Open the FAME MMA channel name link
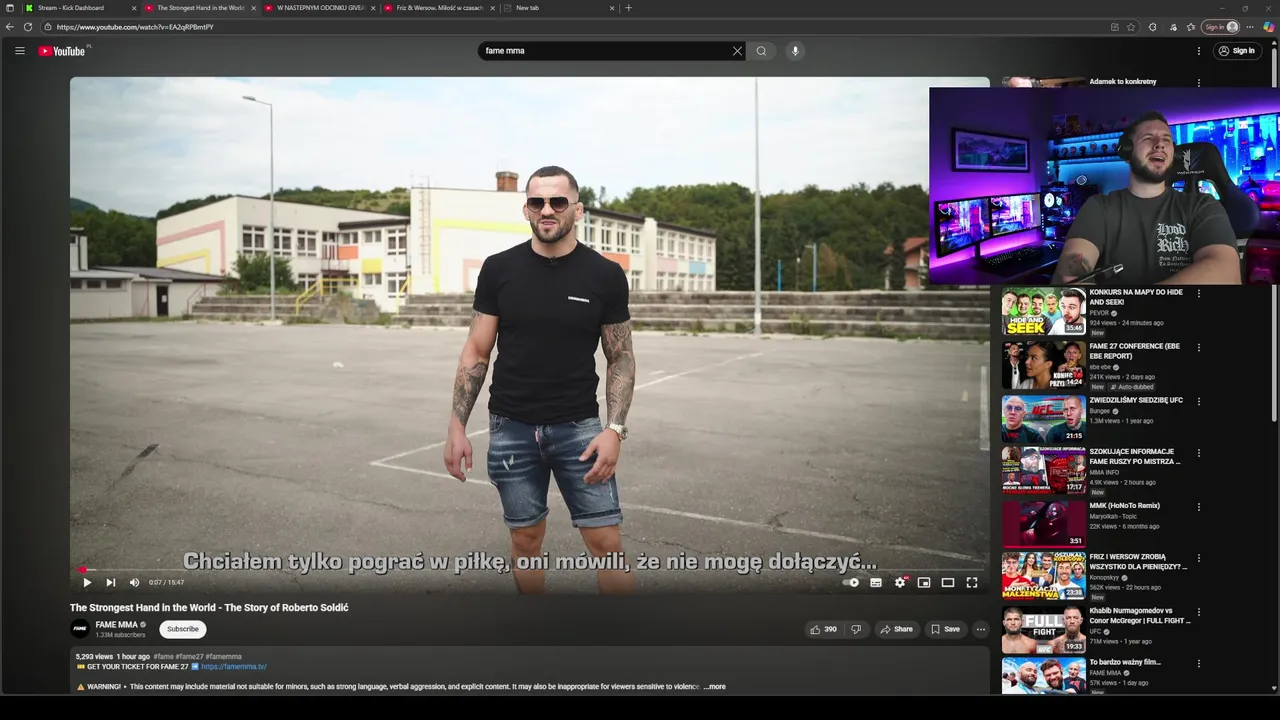 point(116,625)
